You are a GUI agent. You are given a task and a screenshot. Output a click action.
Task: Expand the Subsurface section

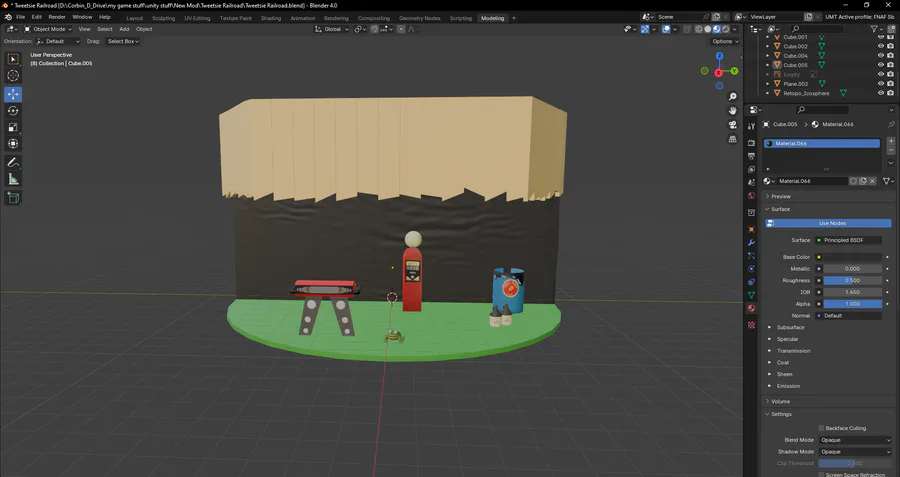pyautogui.click(x=790, y=327)
